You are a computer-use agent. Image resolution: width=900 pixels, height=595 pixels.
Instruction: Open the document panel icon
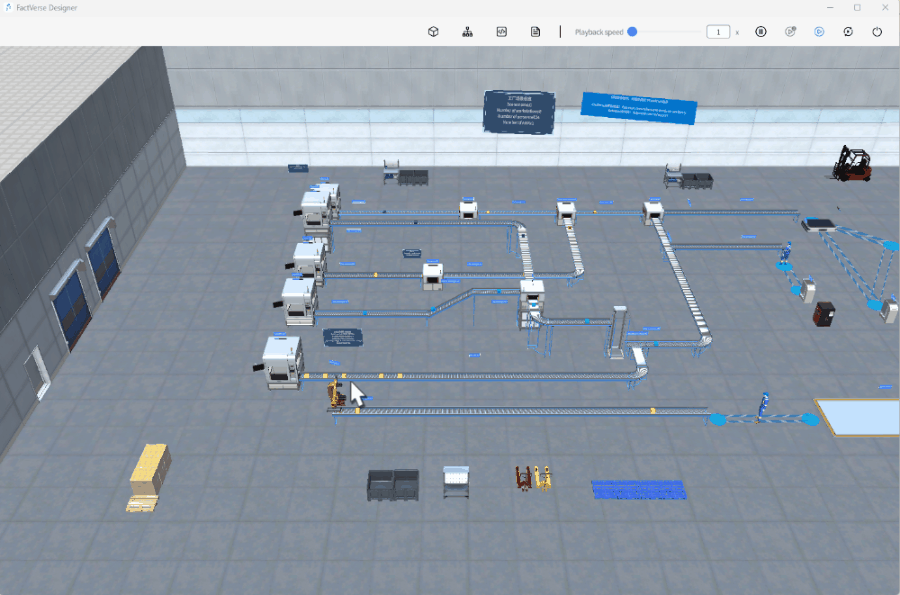[x=536, y=31]
